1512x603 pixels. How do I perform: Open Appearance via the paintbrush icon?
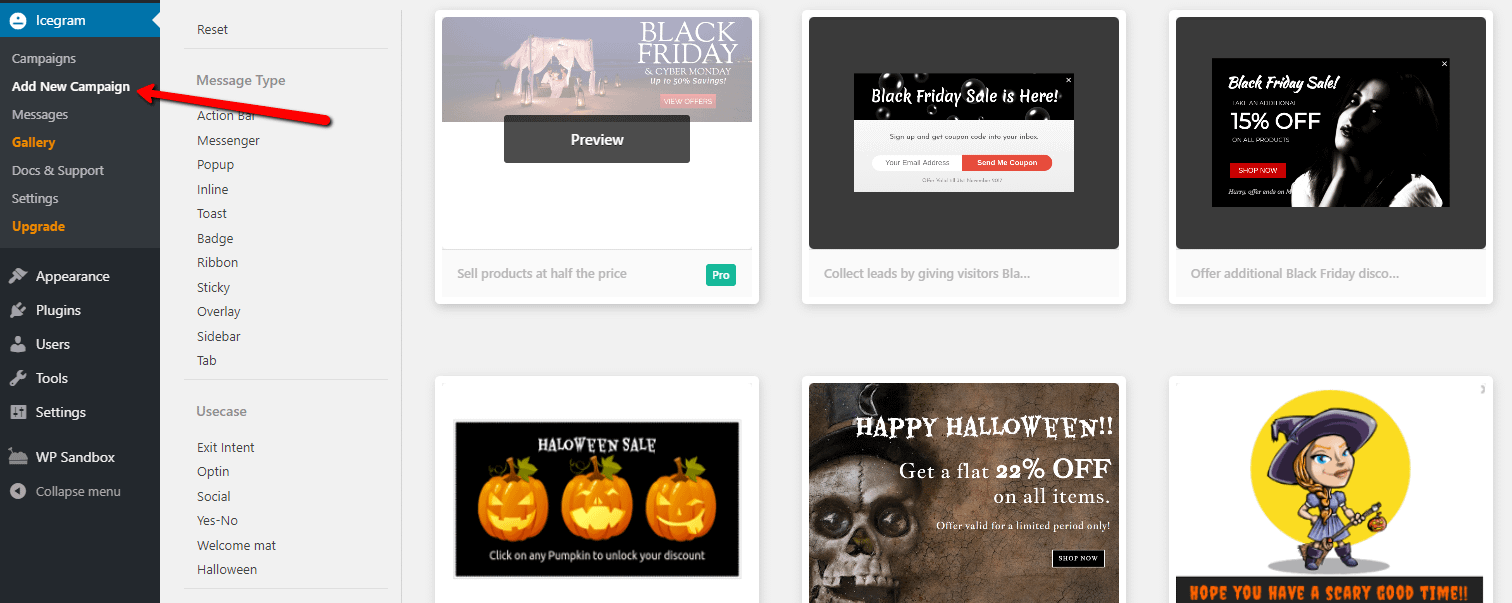click(18, 276)
